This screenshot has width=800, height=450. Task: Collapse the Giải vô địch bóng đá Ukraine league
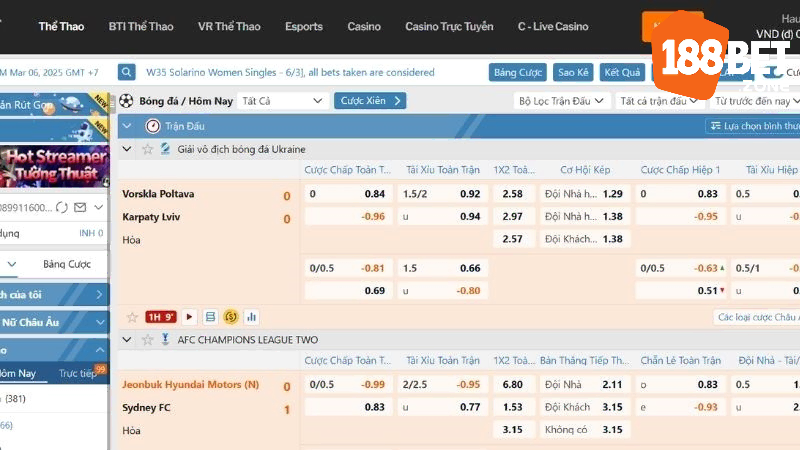[x=127, y=149]
